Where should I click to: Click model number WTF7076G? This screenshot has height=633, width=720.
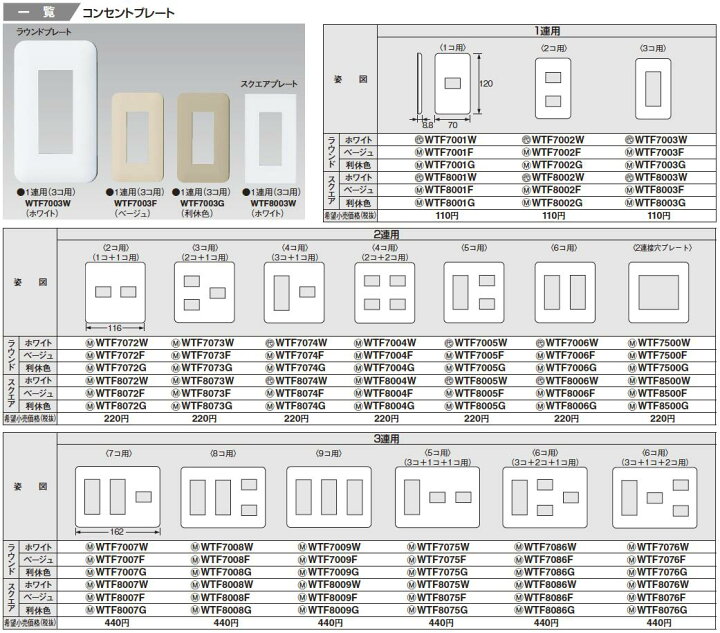[662, 572]
